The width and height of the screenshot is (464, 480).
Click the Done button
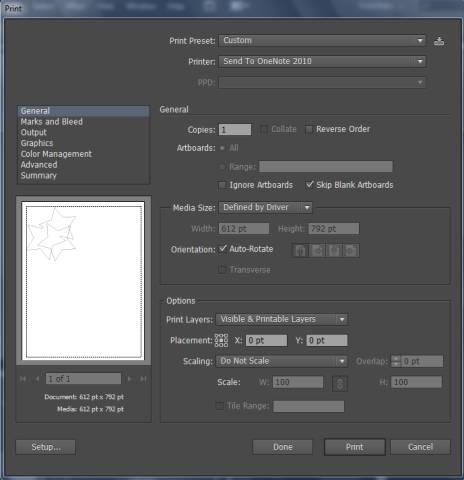click(283, 447)
